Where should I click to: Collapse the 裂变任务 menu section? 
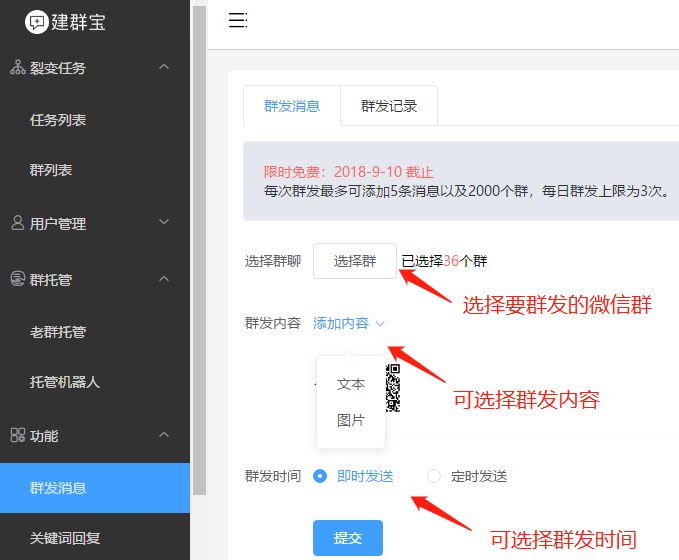(x=164, y=67)
